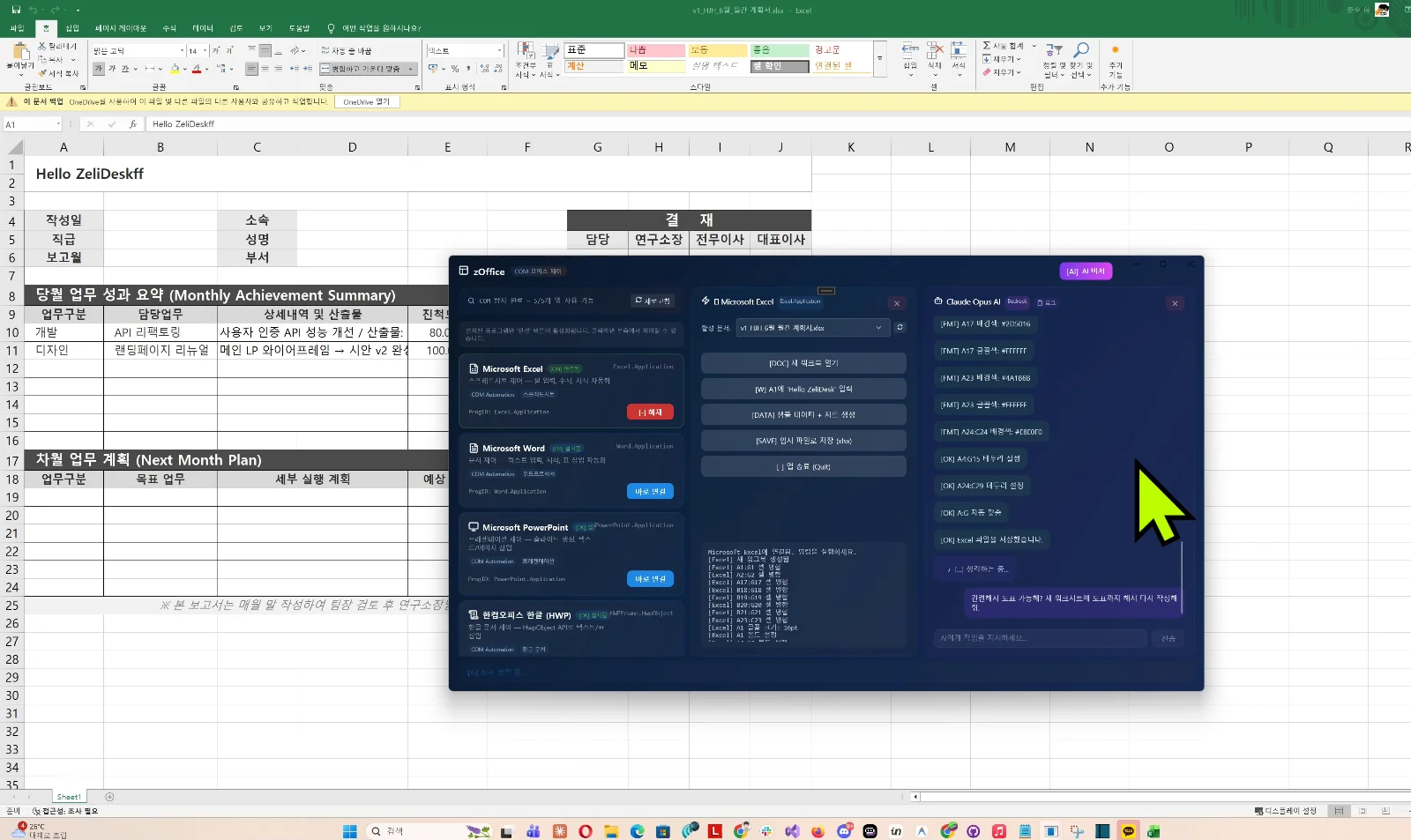Screen dimensions: 1411x840
Task: Open the font name dropdown
Action: pyautogui.click(x=182, y=51)
